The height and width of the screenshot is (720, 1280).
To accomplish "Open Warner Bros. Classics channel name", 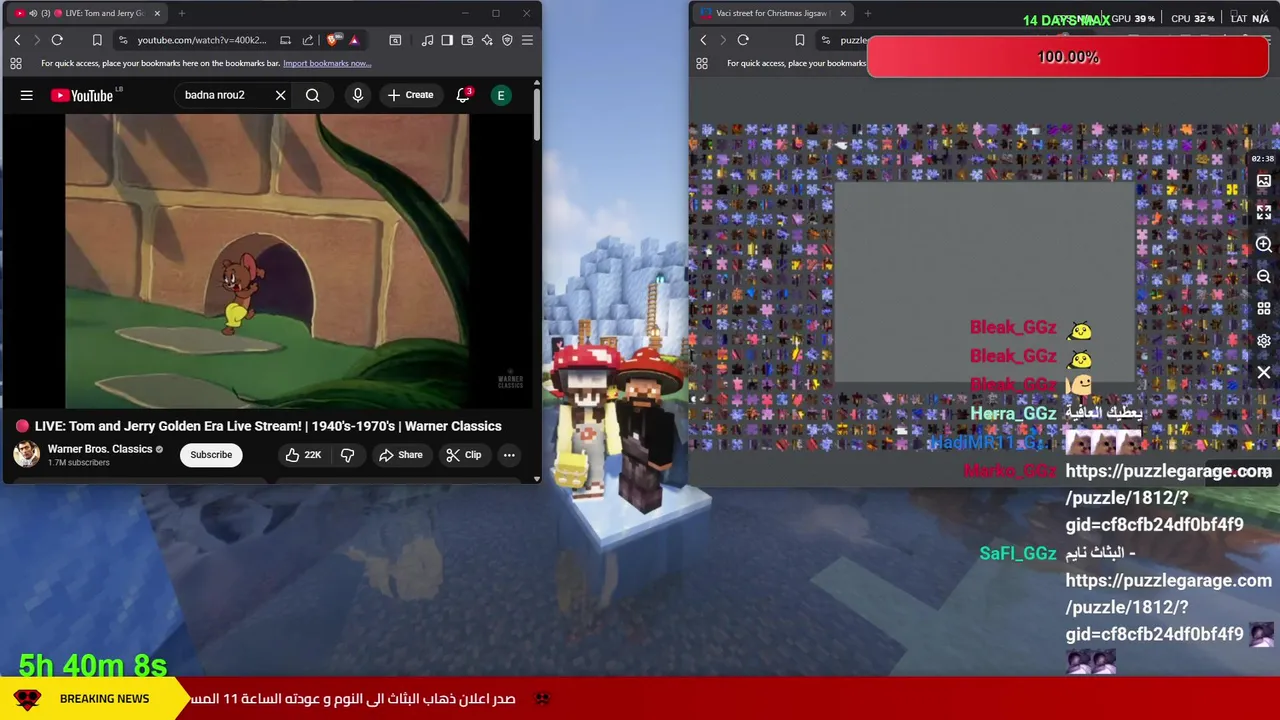I will click(100, 449).
